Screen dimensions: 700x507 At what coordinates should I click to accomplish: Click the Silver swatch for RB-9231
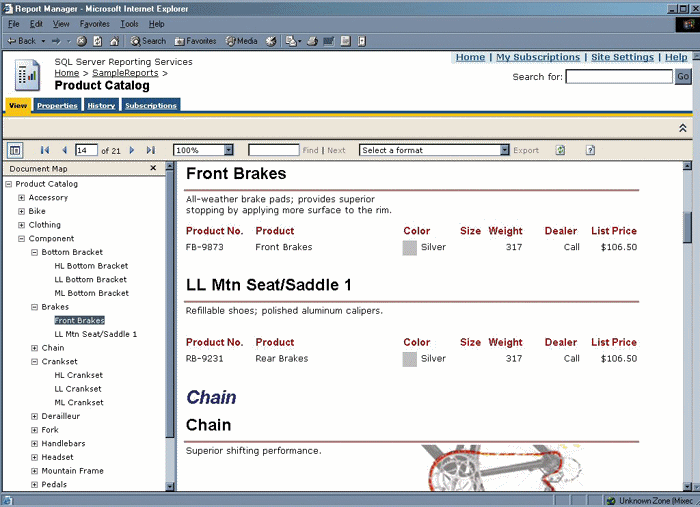coord(409,359)
